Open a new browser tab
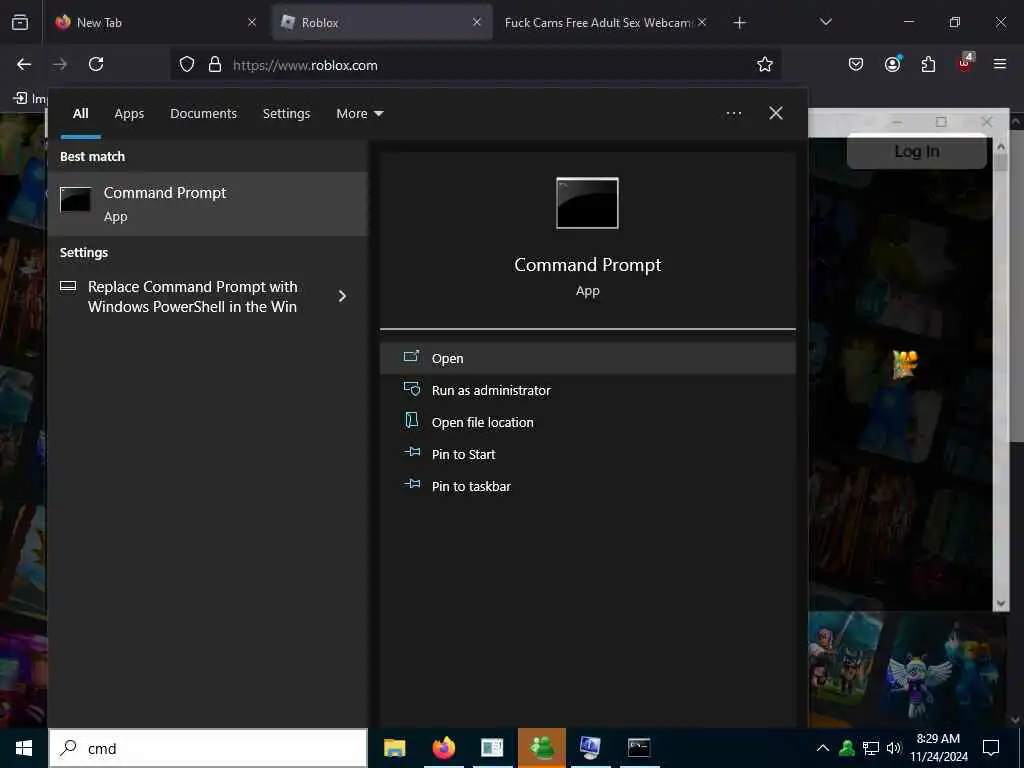The width and height of the screenshot is (1024, 768). (x=739, y=23)
